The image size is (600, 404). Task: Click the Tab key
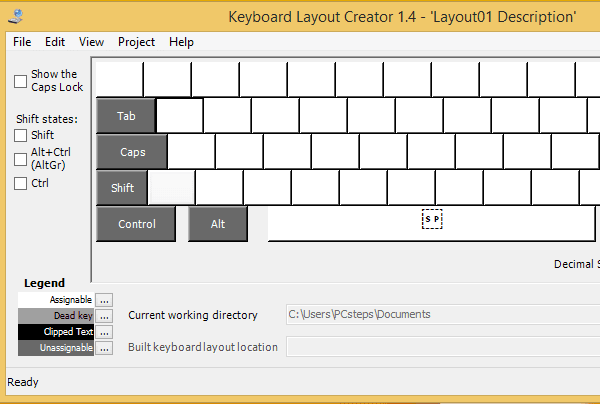pyautogui.click(x=126, y=116)
